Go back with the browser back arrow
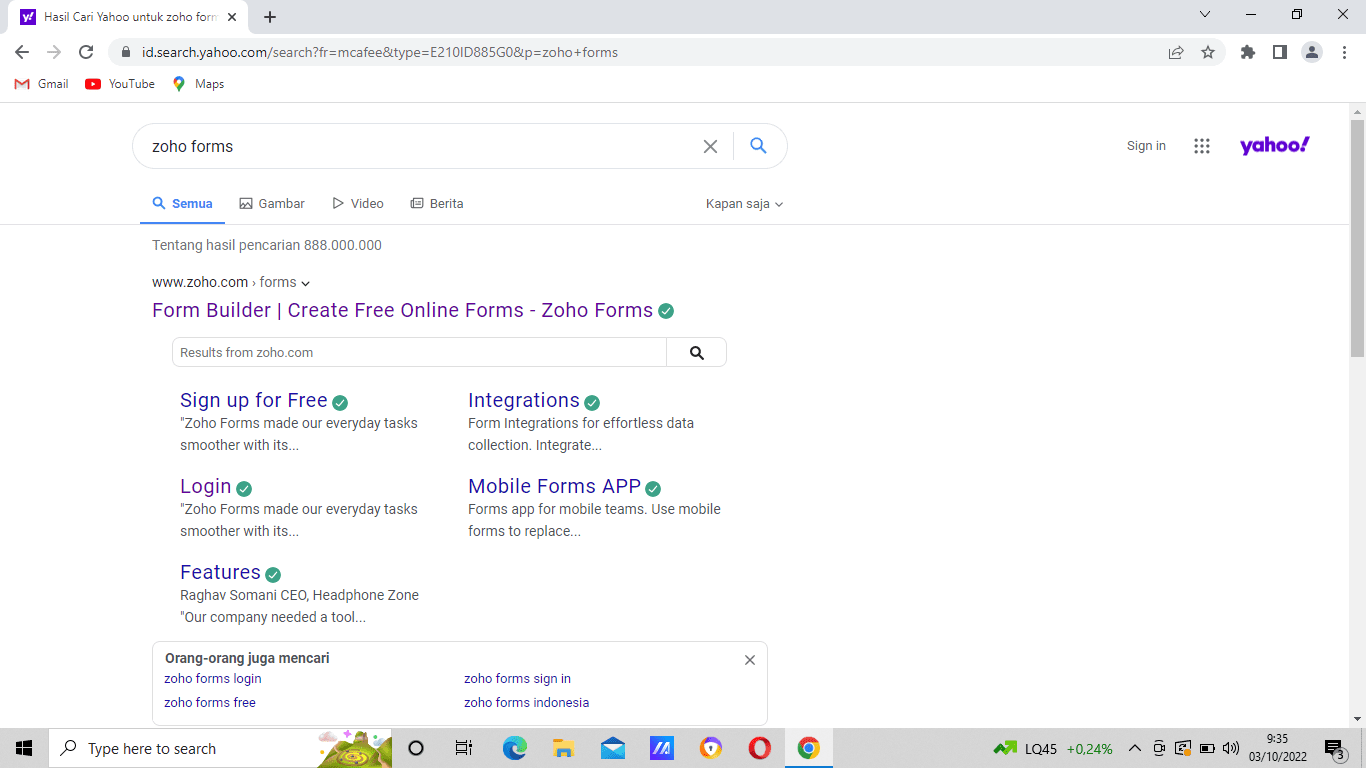This screenshot has width=1366, height=768. 22,52
